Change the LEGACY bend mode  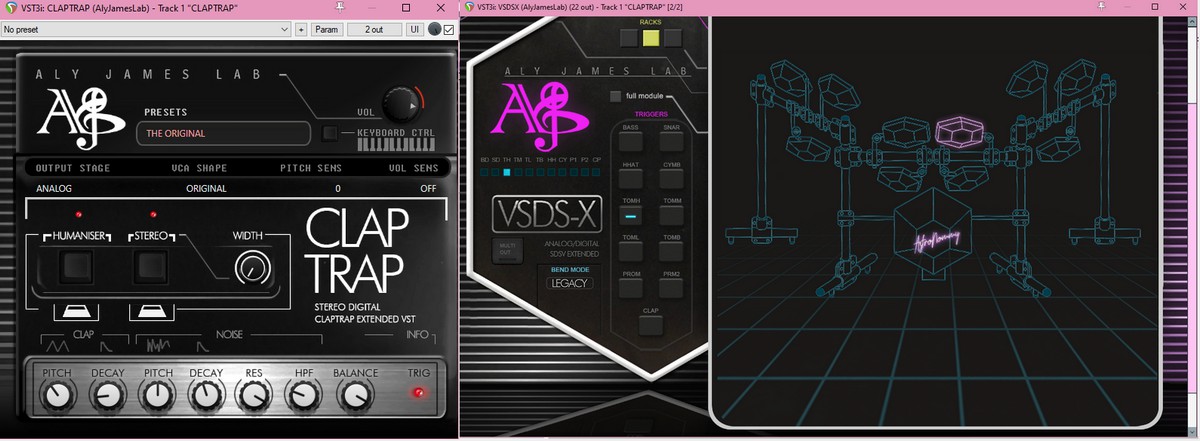coord(568,283)
